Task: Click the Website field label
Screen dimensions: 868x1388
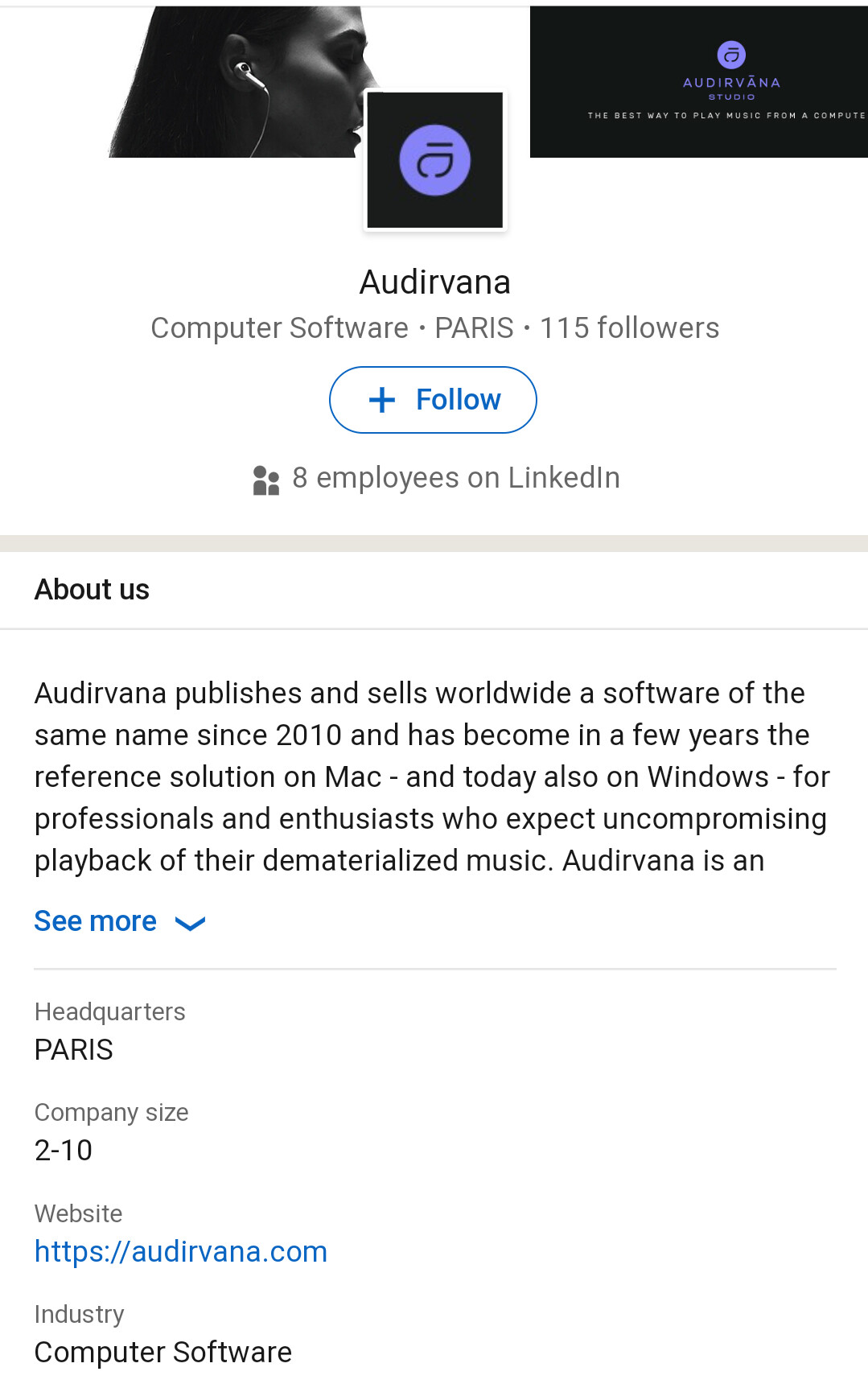Action: (x=79, y=1213)
